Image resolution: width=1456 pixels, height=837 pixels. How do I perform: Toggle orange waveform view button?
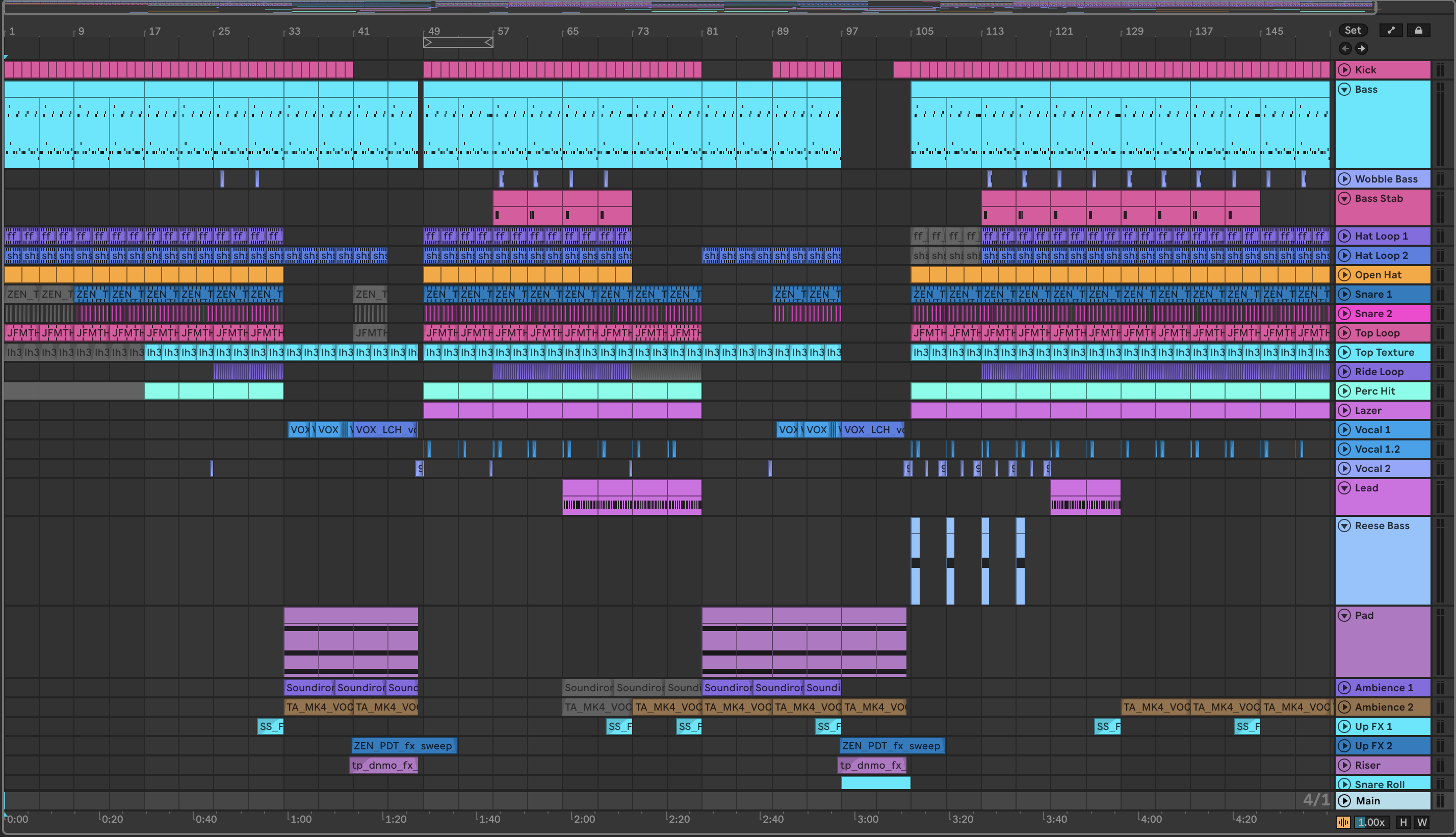[x=1343, y=822]
